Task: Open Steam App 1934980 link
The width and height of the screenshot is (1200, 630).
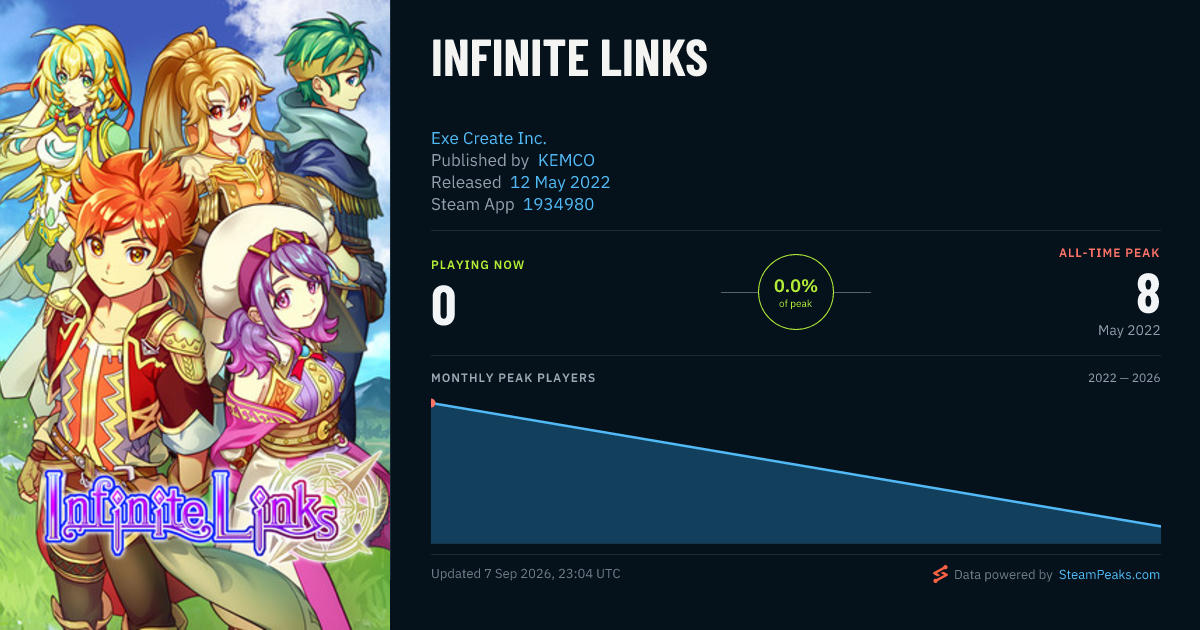Action: (558, 204)
